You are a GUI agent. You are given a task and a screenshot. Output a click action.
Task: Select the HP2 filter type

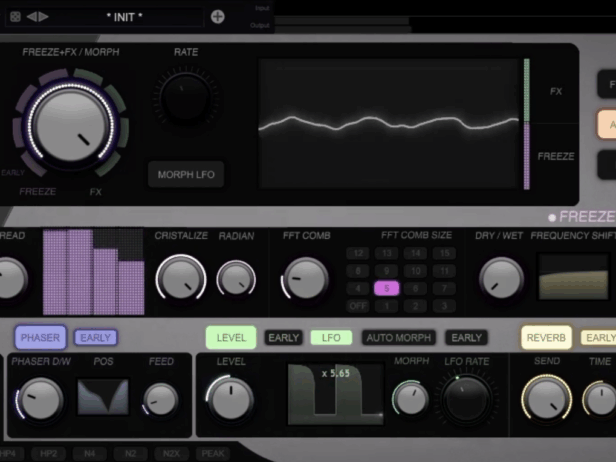coord(48,454)
